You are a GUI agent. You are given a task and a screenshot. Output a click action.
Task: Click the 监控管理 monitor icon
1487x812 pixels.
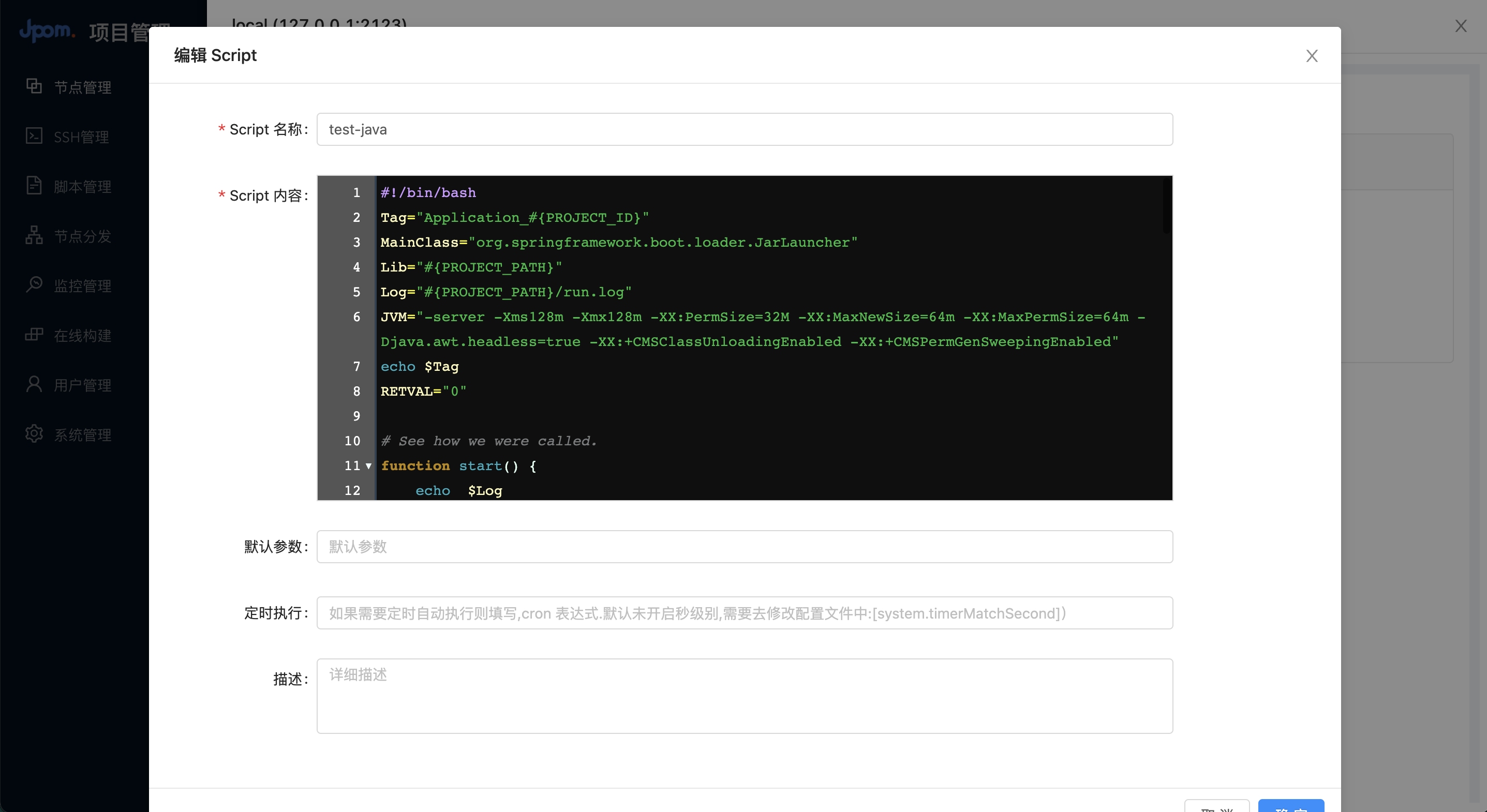(34, 285)
